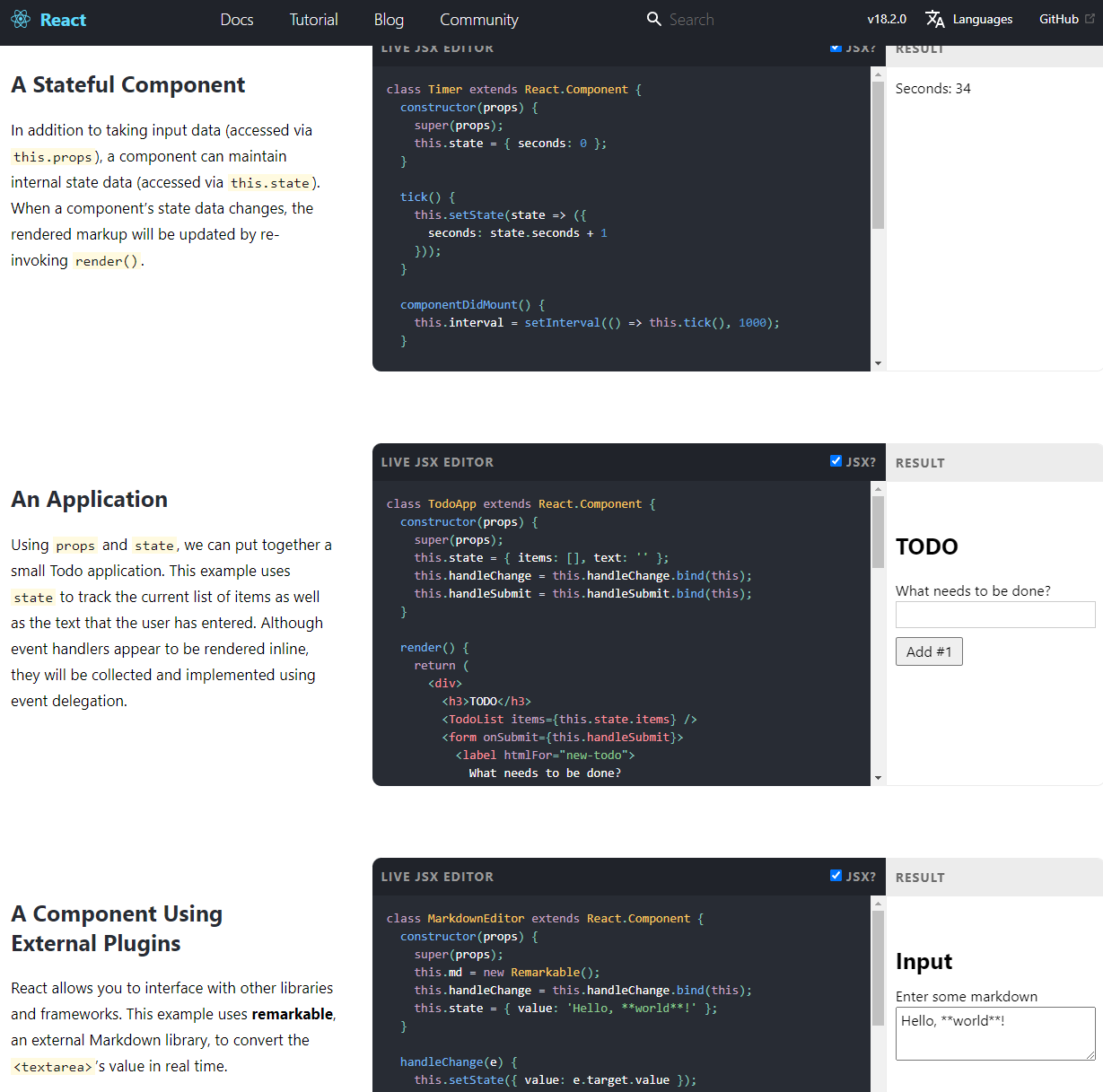This screenshot has height=1092, width=1103.
Task: Click the TodoApp code editor scrollbar thumb
Action: 878,531
